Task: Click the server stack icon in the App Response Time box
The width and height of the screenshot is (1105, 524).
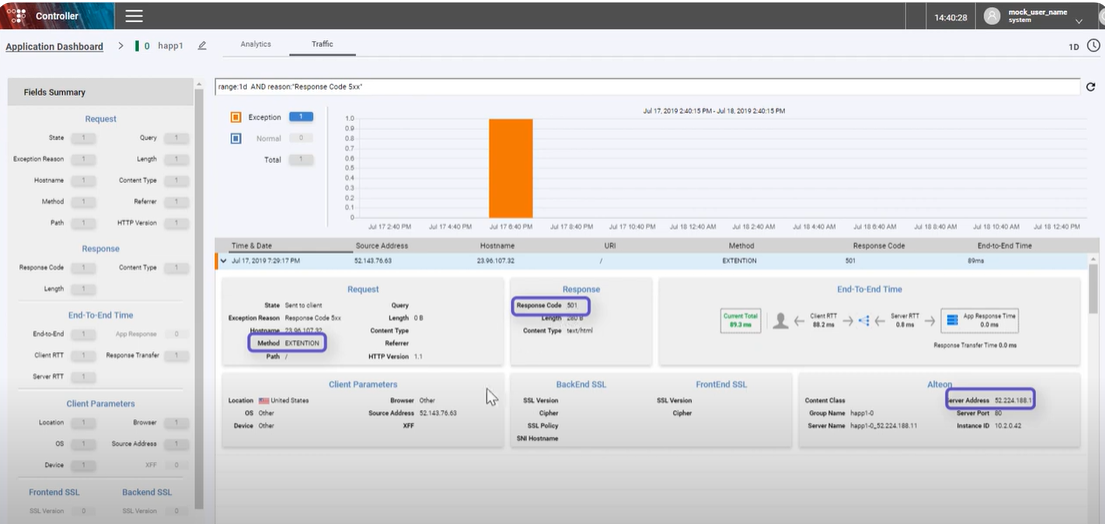Action: pos(952,320)
